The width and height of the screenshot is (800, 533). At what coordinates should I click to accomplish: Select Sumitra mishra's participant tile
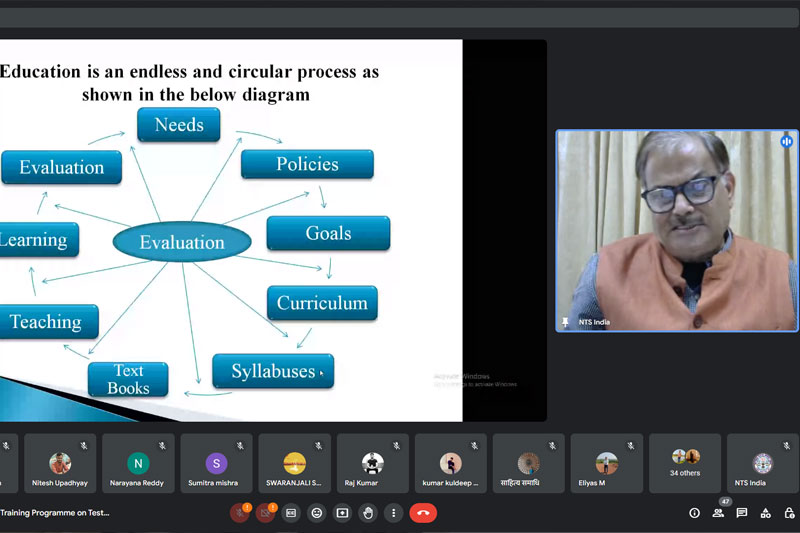pyautogui.click(x=216, y=463)
